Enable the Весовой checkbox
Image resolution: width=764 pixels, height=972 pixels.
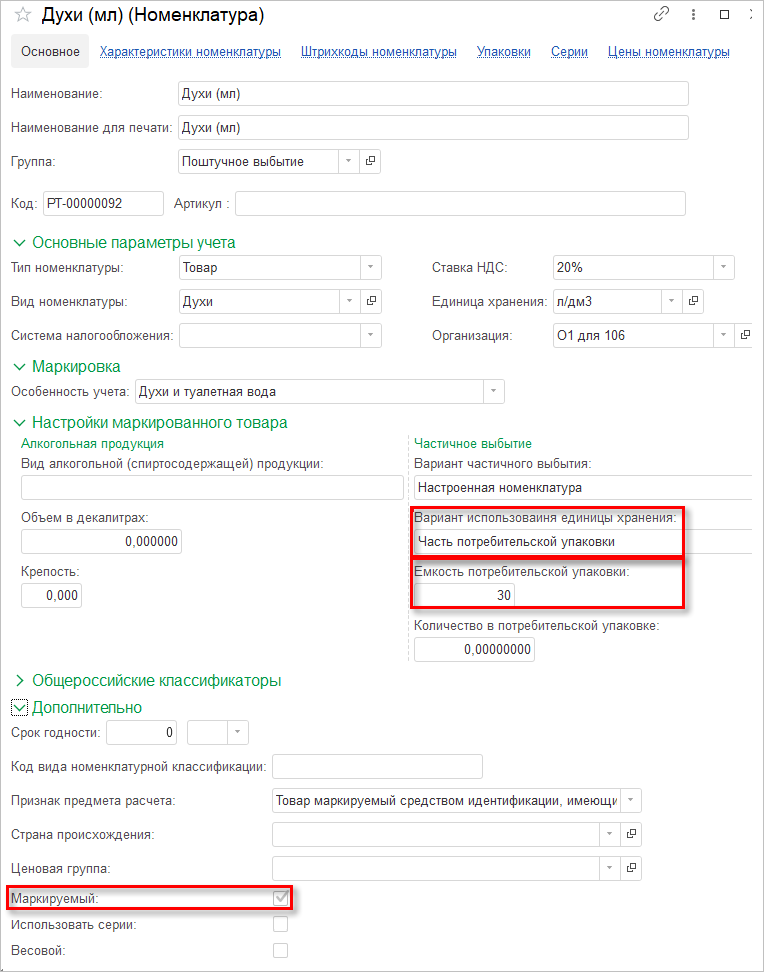coord(281,950)
